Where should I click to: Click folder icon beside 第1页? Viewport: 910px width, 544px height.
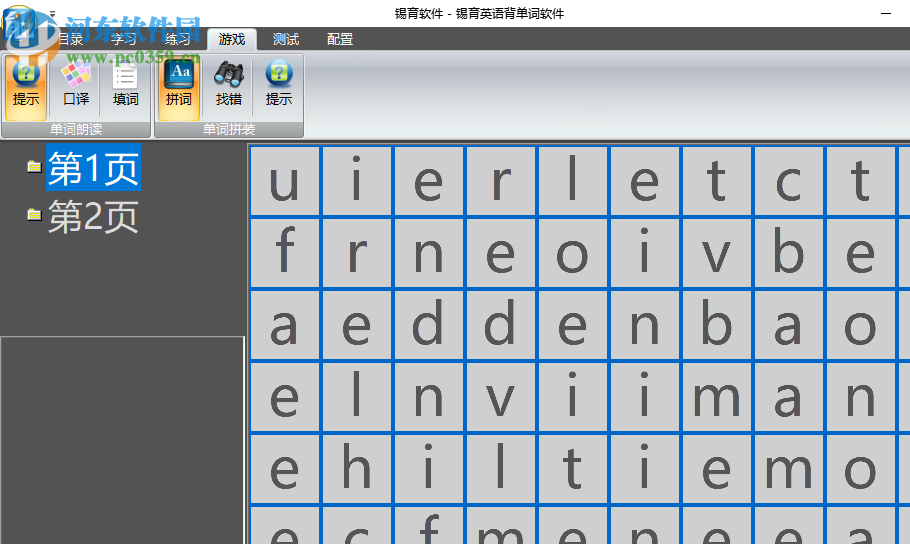[34, 167]
